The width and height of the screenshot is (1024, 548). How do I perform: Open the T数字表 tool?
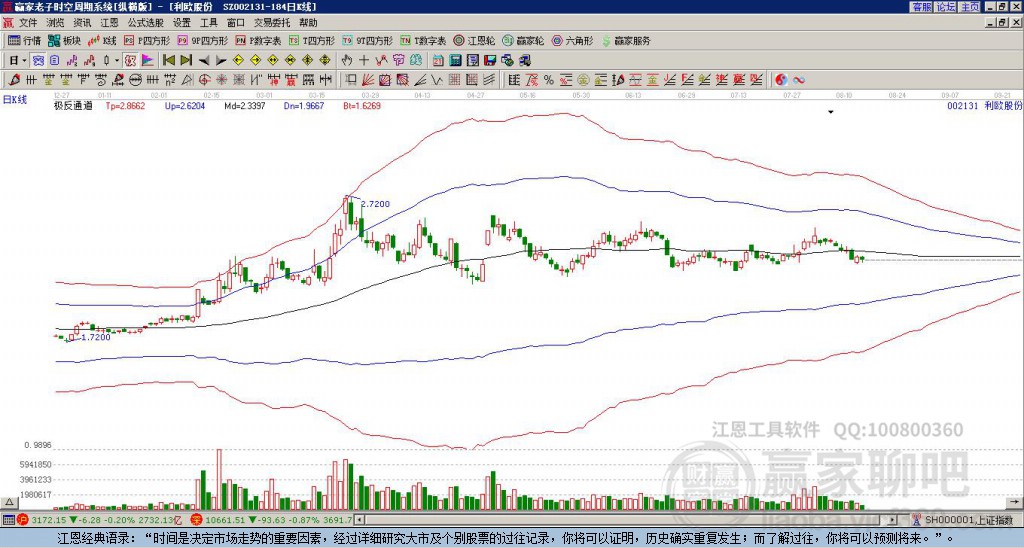[423, 40]
